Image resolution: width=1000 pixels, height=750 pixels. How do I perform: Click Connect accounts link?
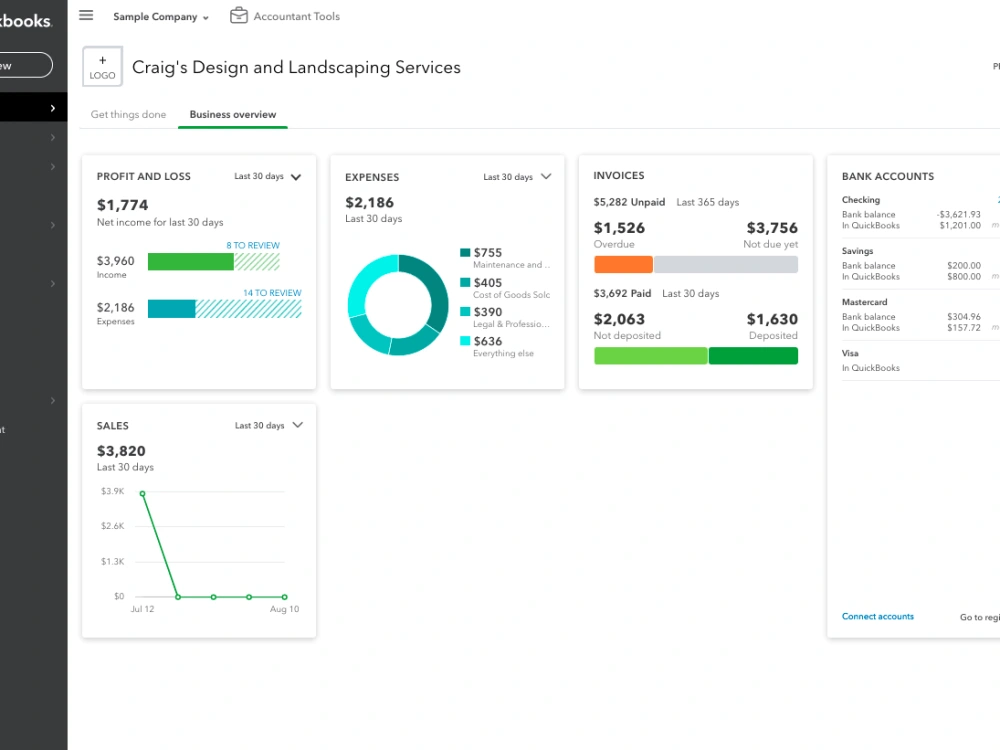(x=878, y=617)
